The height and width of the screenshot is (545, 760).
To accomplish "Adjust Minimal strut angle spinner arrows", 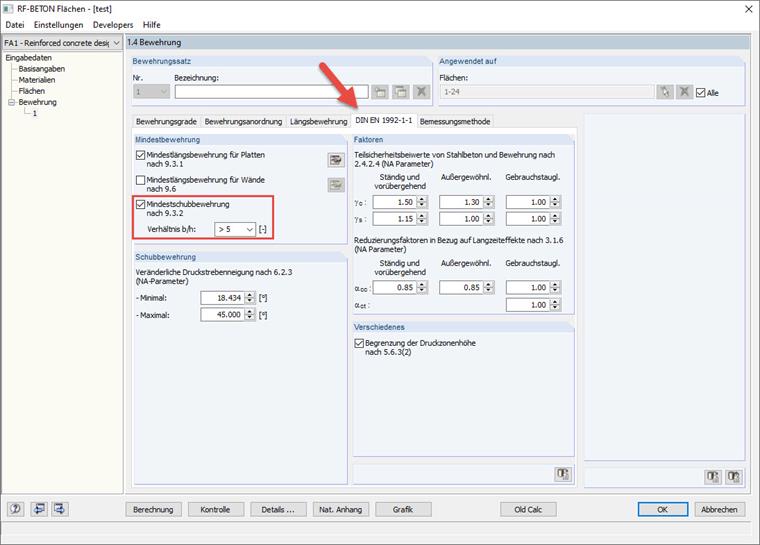I will 250,298.
